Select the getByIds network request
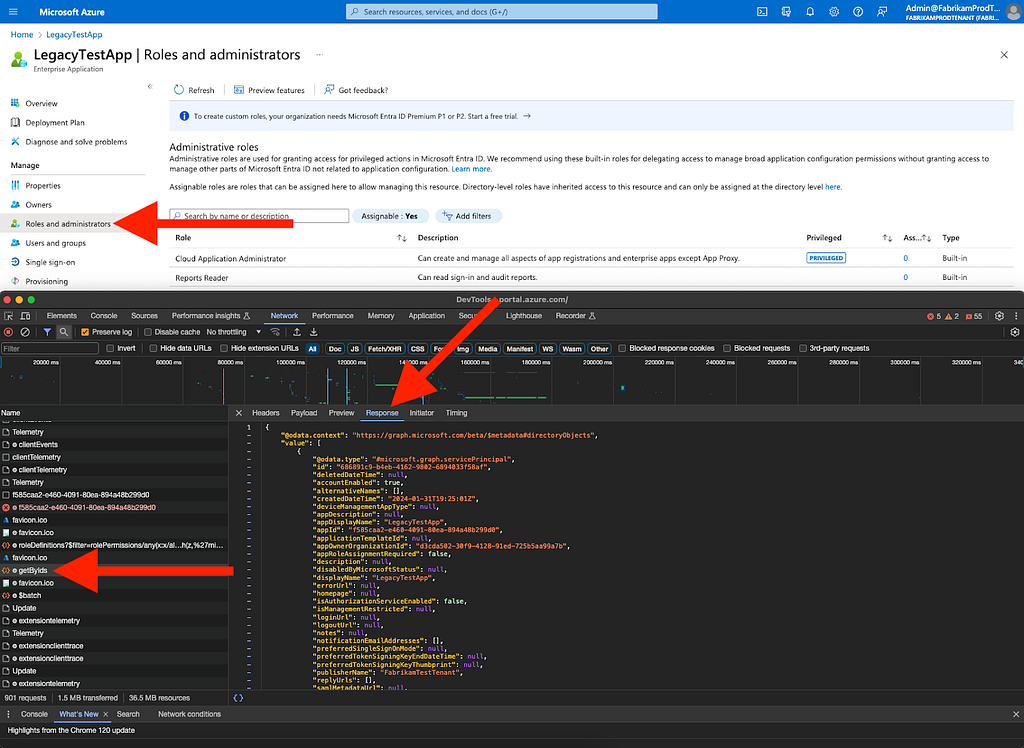 pyautogui.click(x=114, y=570)
